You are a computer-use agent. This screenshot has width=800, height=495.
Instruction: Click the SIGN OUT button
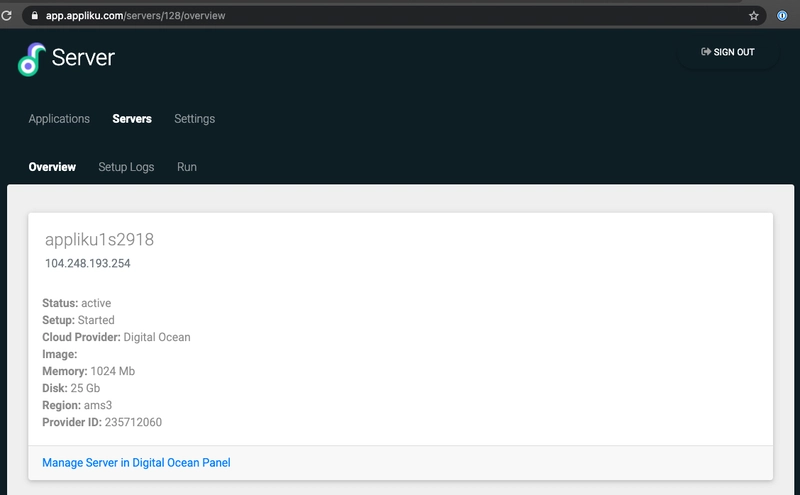(728, 52)
